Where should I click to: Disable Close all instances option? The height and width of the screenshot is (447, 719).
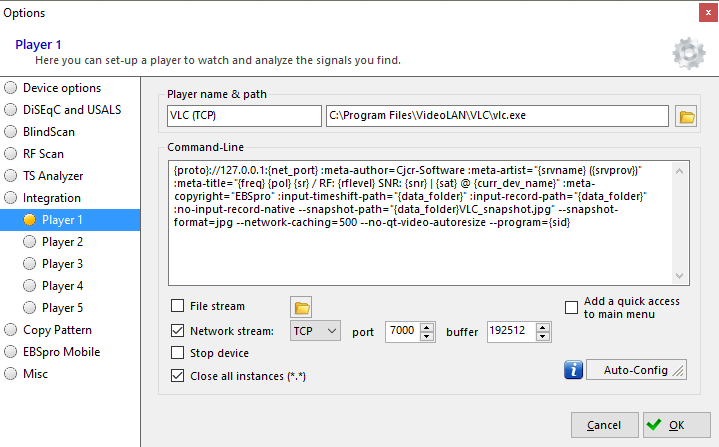point(178,376)
